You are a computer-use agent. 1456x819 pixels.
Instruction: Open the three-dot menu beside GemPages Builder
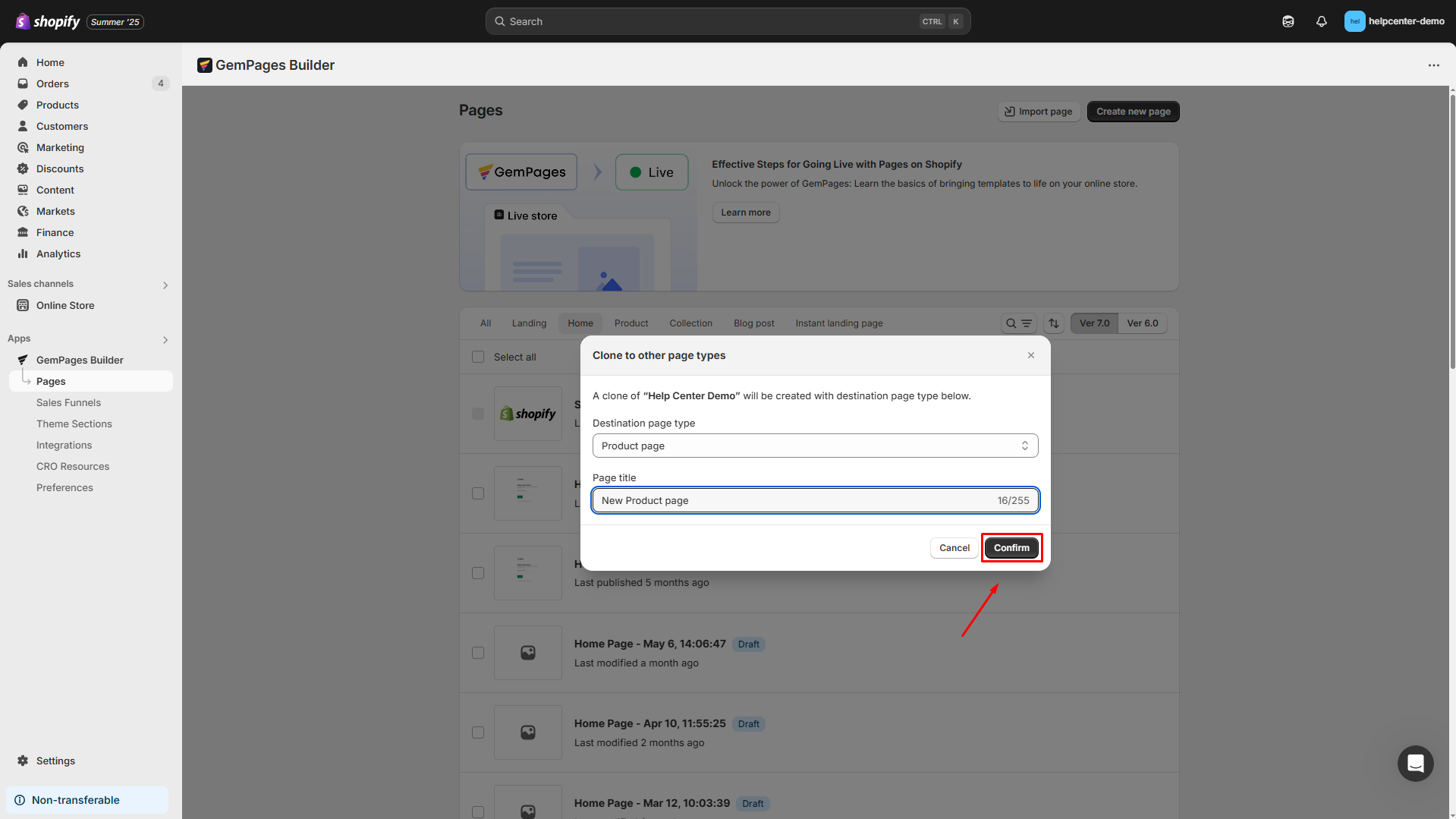(1433, 65)
